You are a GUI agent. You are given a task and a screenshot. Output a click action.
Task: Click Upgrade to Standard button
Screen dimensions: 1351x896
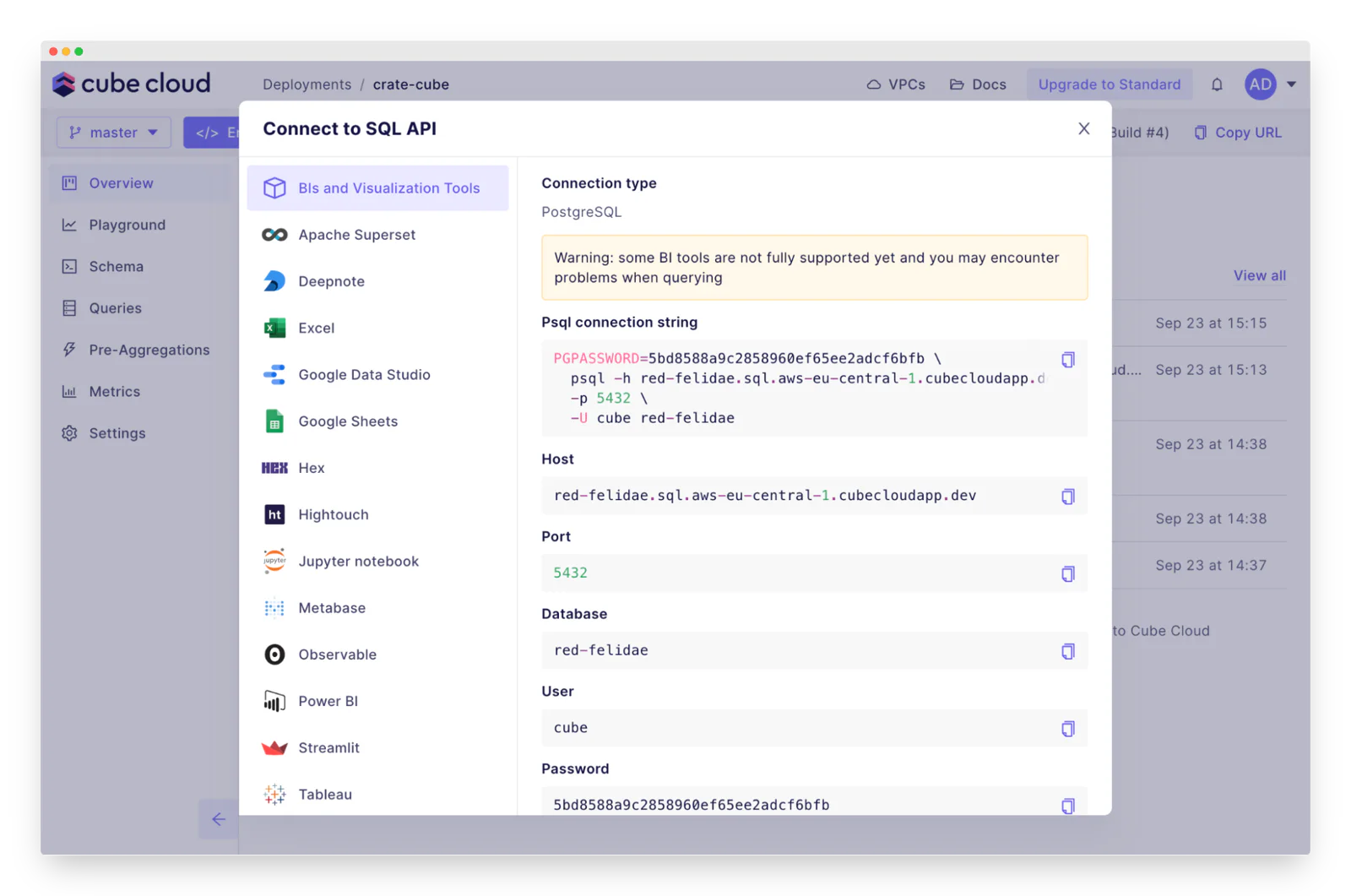click(x=1109, y=84)
